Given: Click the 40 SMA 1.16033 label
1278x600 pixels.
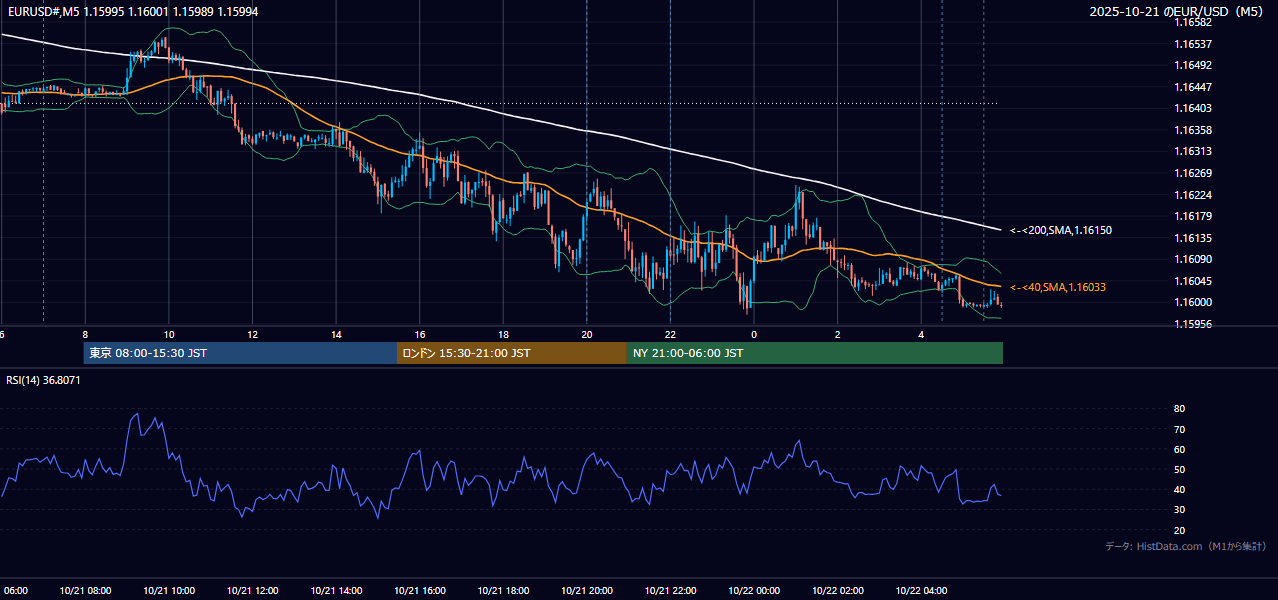Looking at the screenshot, I should point(1058,288).
